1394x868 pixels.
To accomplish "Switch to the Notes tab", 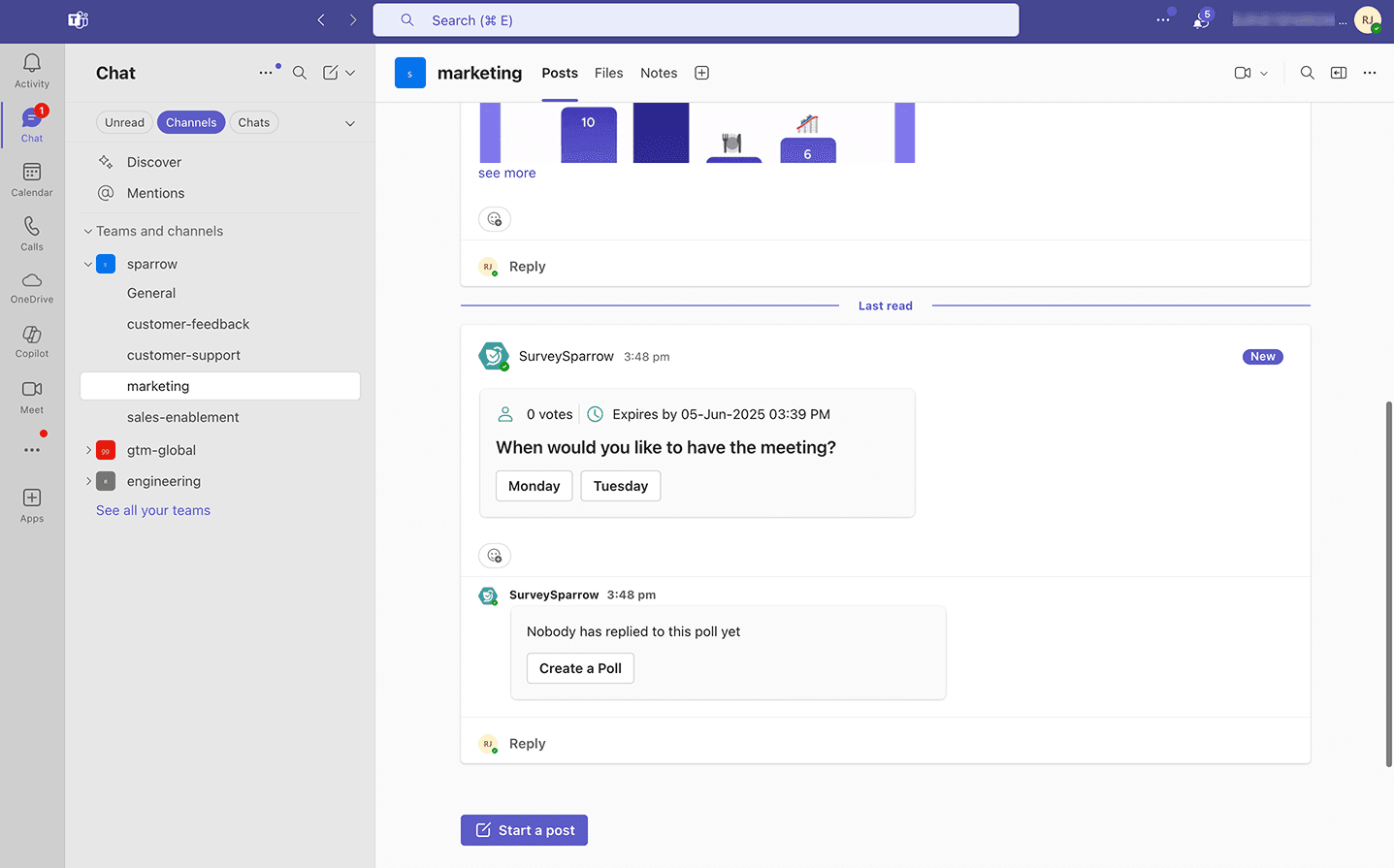I will coord(659,73).
